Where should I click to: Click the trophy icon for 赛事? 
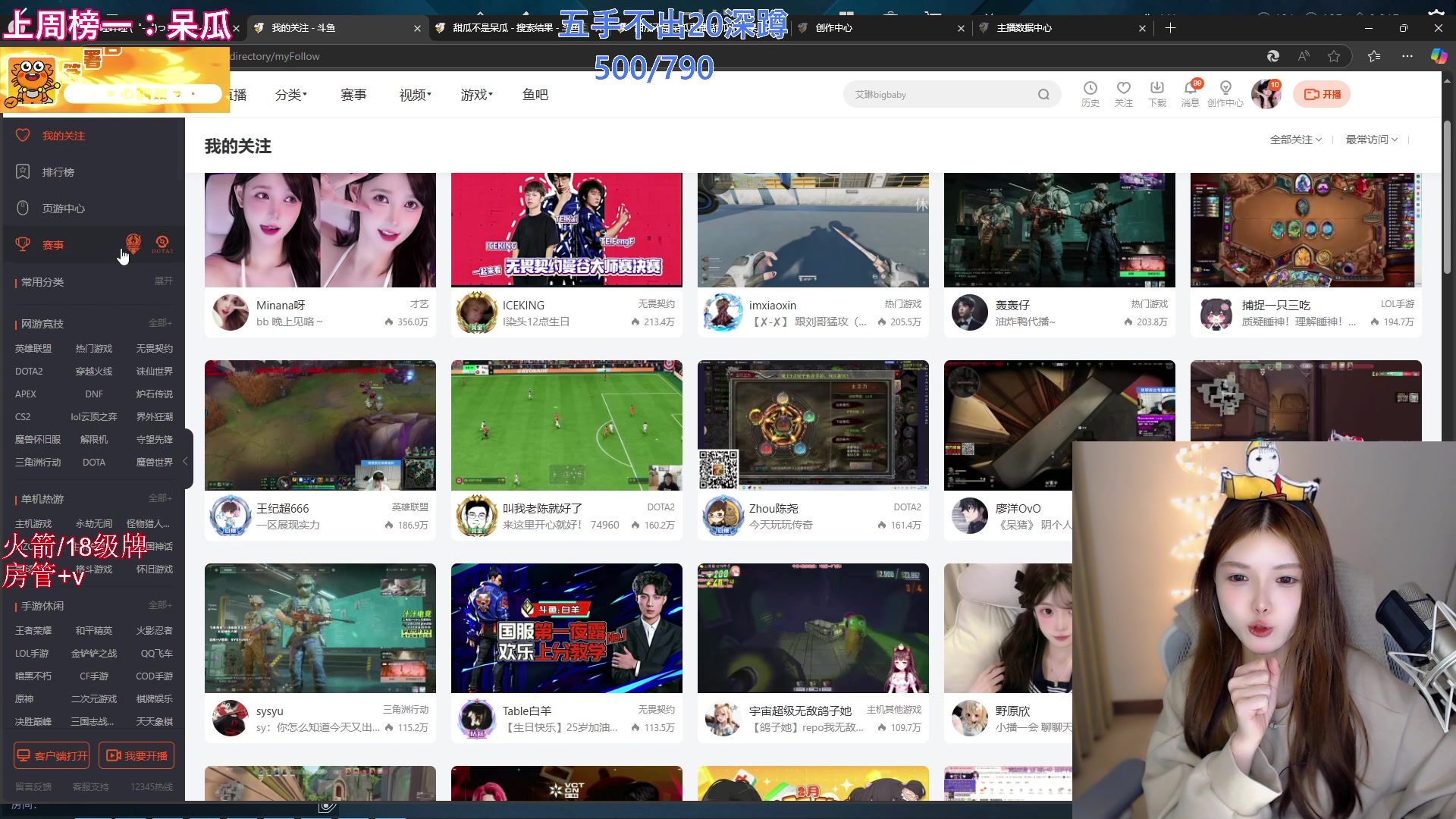tap(23, 244)
